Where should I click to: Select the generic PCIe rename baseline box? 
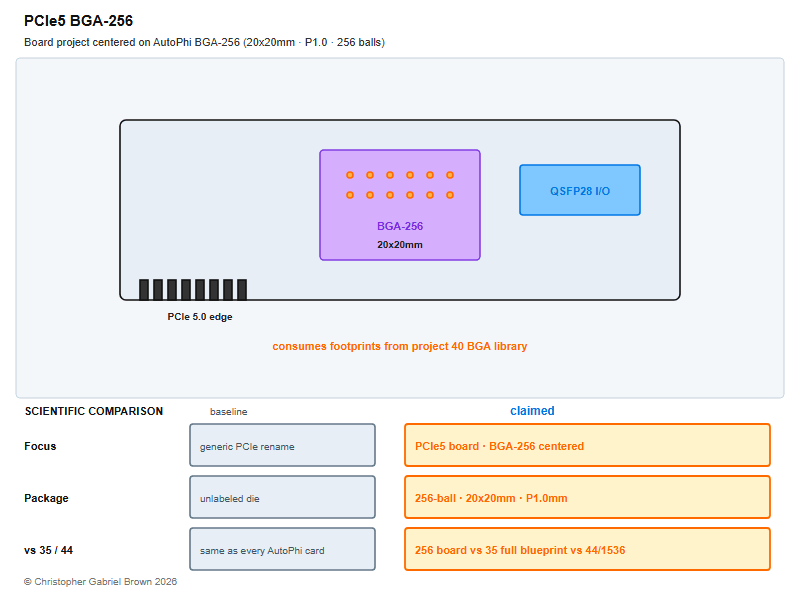(x=283, y=445)
